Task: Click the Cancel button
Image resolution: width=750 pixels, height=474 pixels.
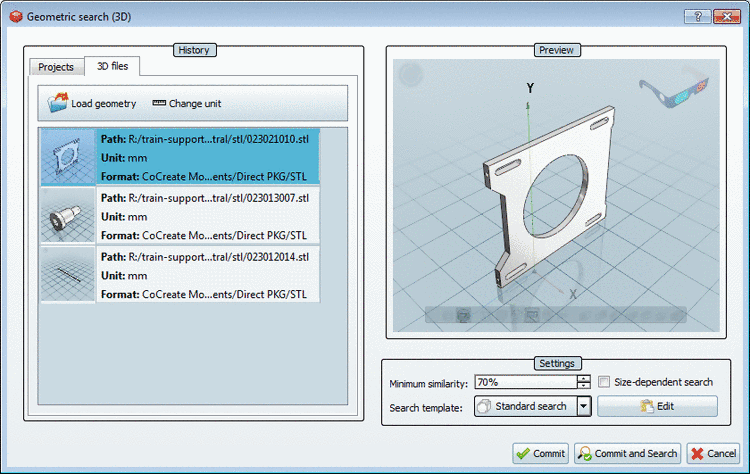Action: pos(714,453)
